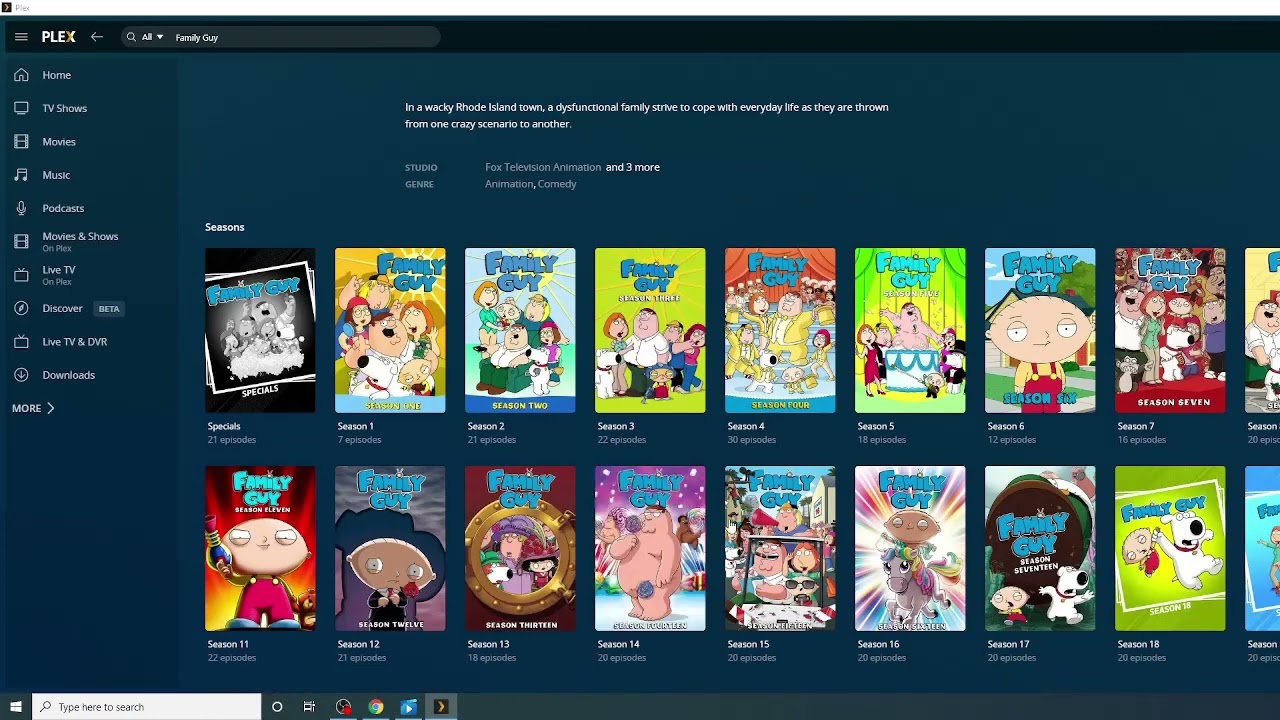Click the 'Specials' title text
This screenshot has height=720, width=1280.
pyautogui.click(x=224, y=426)
